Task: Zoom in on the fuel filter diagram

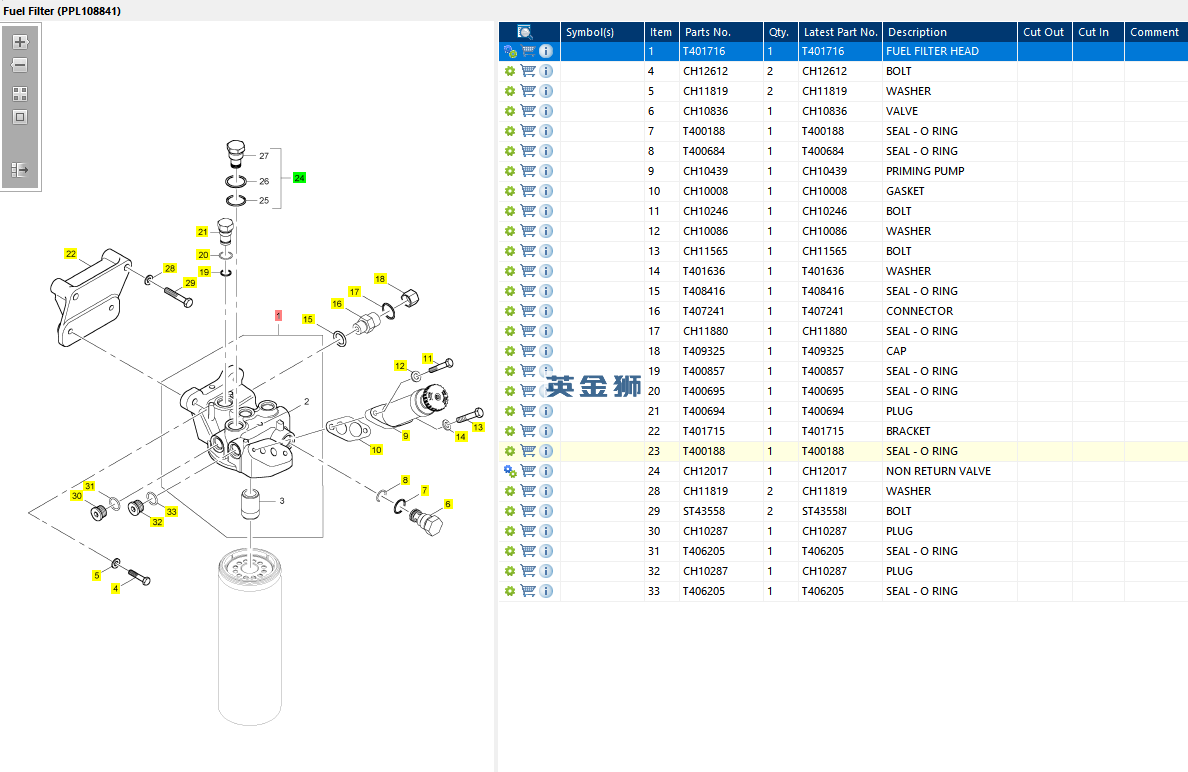Action: (x=20, y=42)
